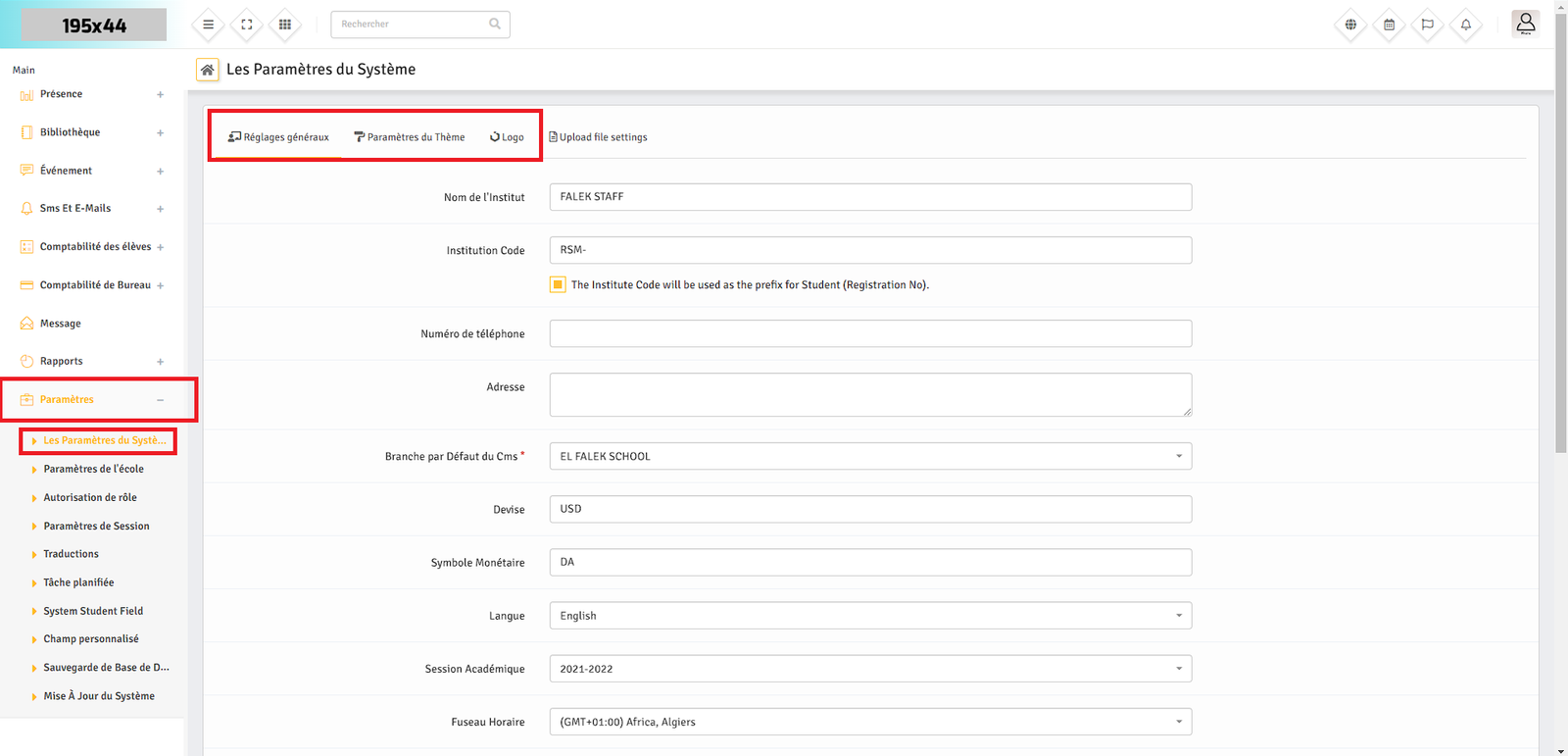The image size is (1568, 756).
Task: Toggle the Institute Code prefix checkbox
Action: tap(558, 284)
